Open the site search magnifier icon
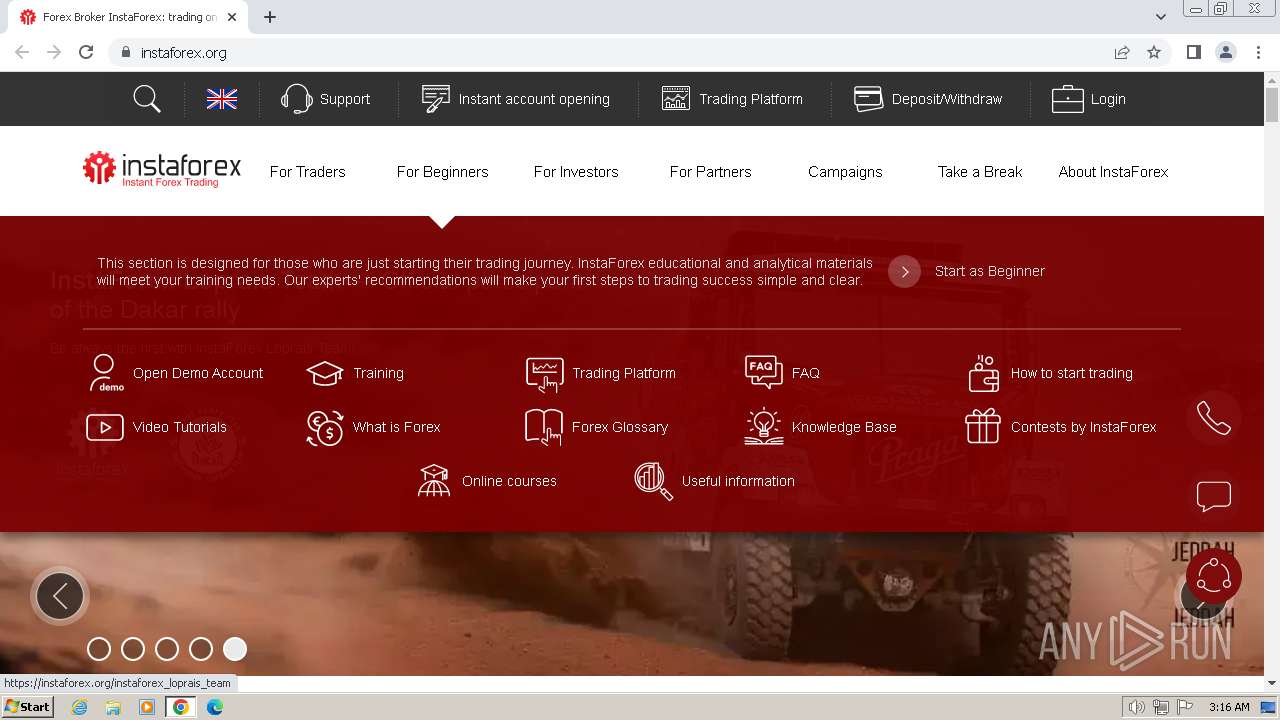1280x720 pixels. point(147,99)
